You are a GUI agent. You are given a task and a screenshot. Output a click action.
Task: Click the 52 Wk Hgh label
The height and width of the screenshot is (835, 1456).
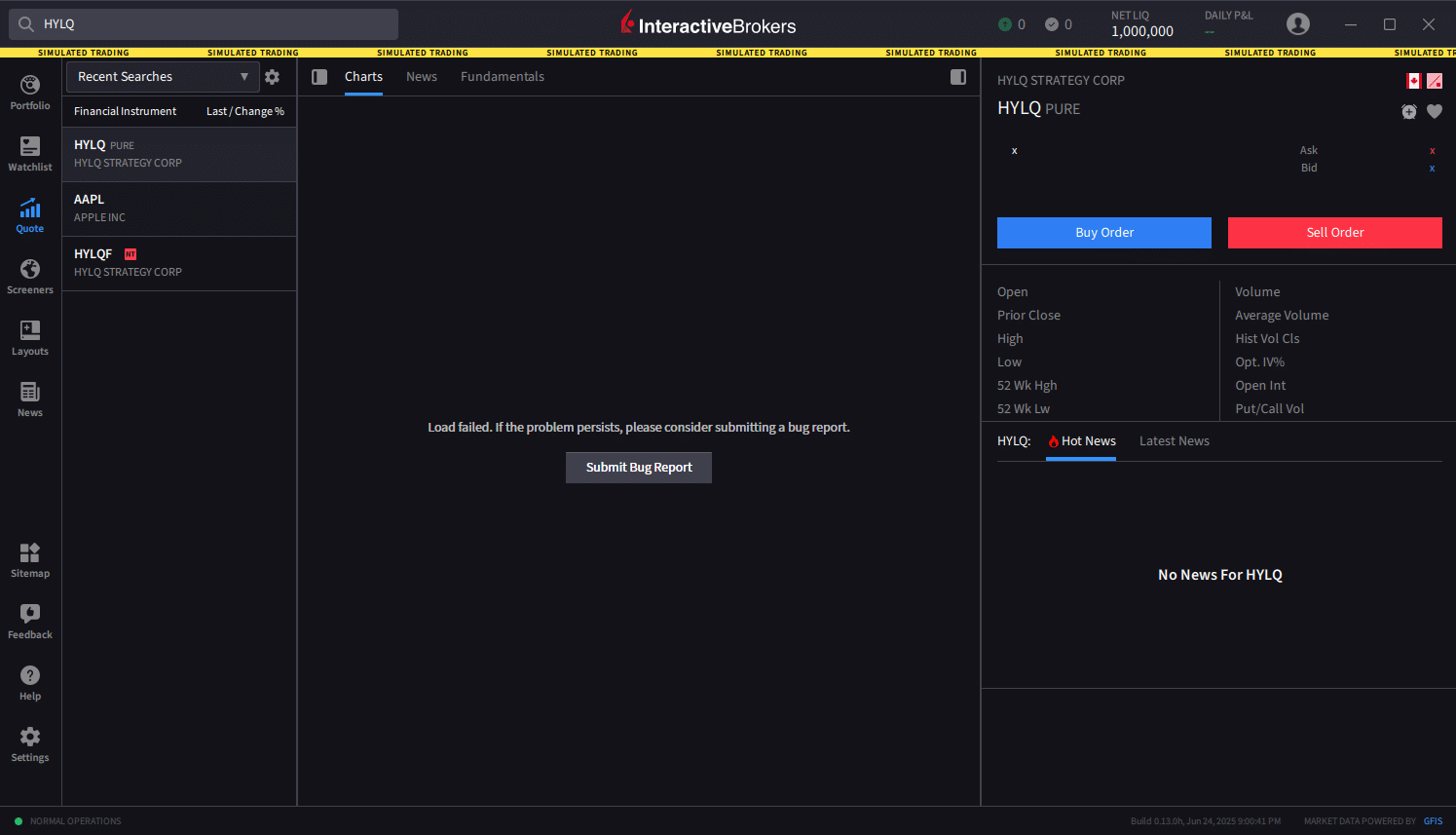pos(1027,386)
